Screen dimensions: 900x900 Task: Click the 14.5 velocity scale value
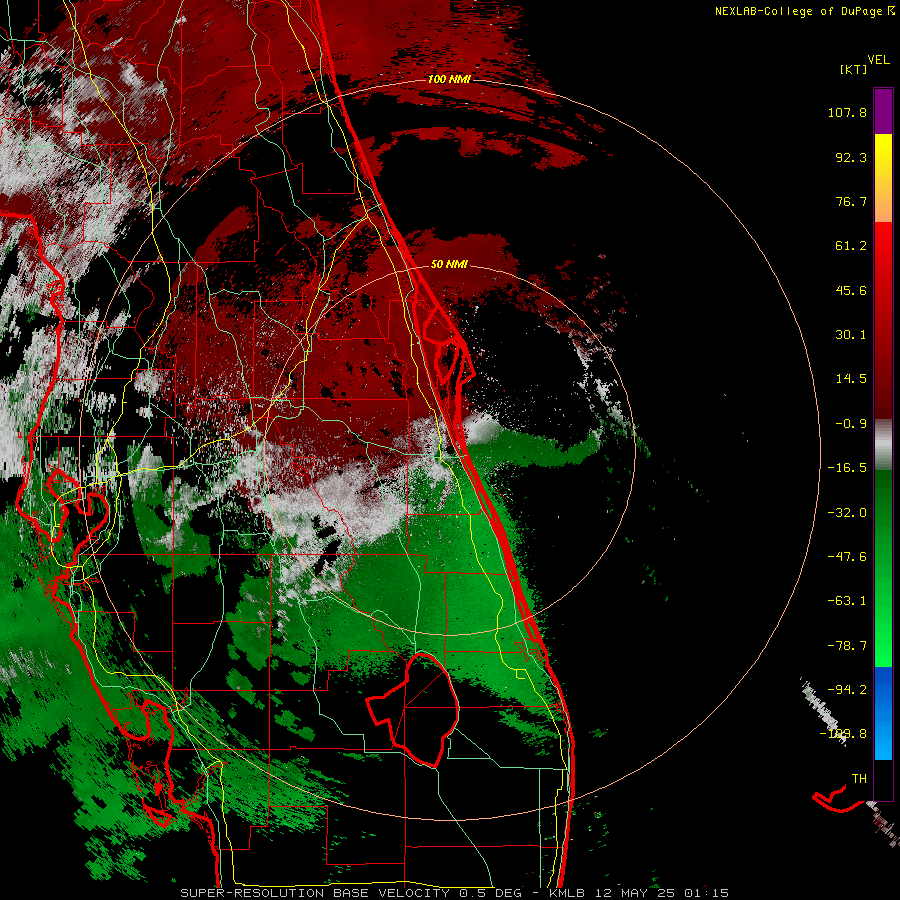851,379
